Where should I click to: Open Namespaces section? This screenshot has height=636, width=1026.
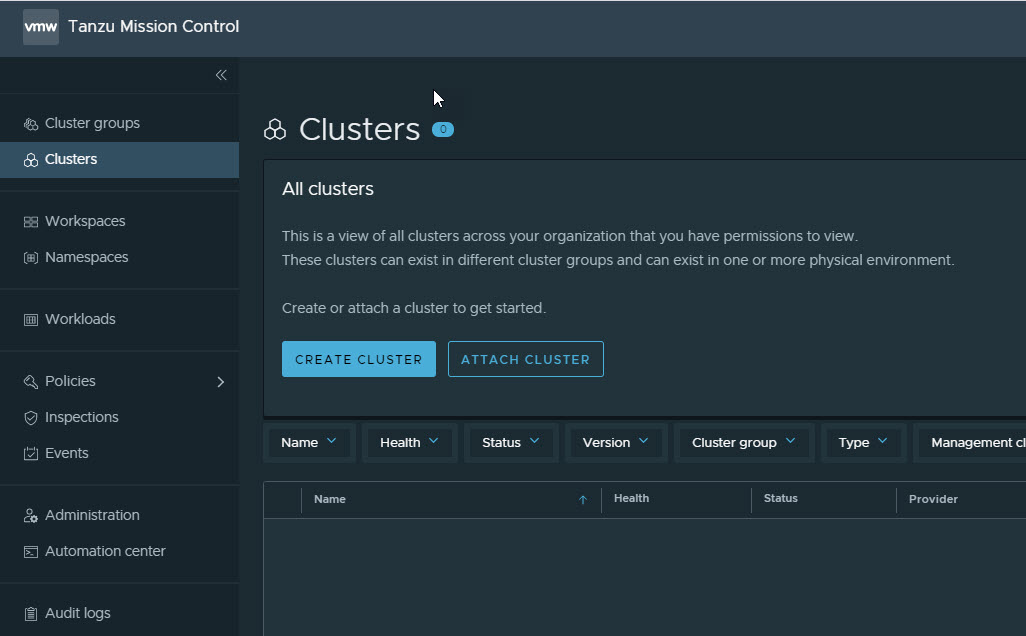coord(119,258)
